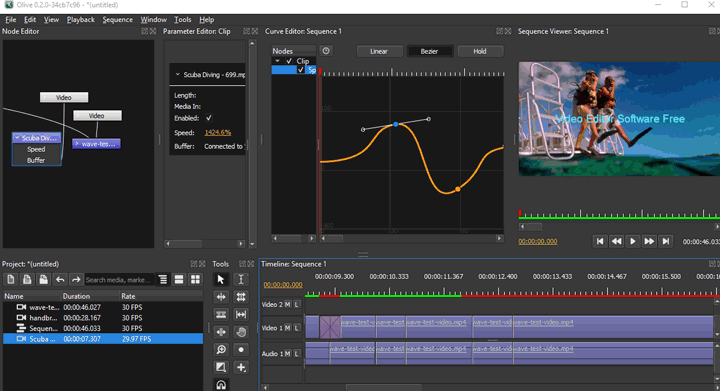The width and height of the screenshot is (720, 391).
Task: Toggle the Clip checkbox in Nodes tree
Action: pos(289,61)
